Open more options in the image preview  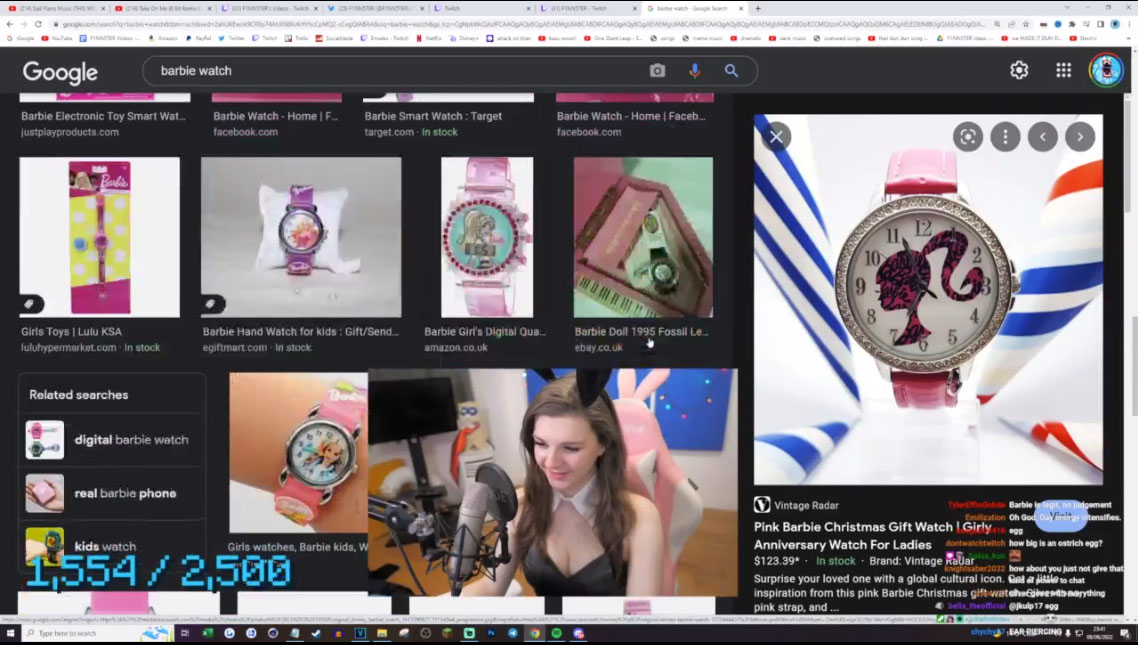(1005, 136)
